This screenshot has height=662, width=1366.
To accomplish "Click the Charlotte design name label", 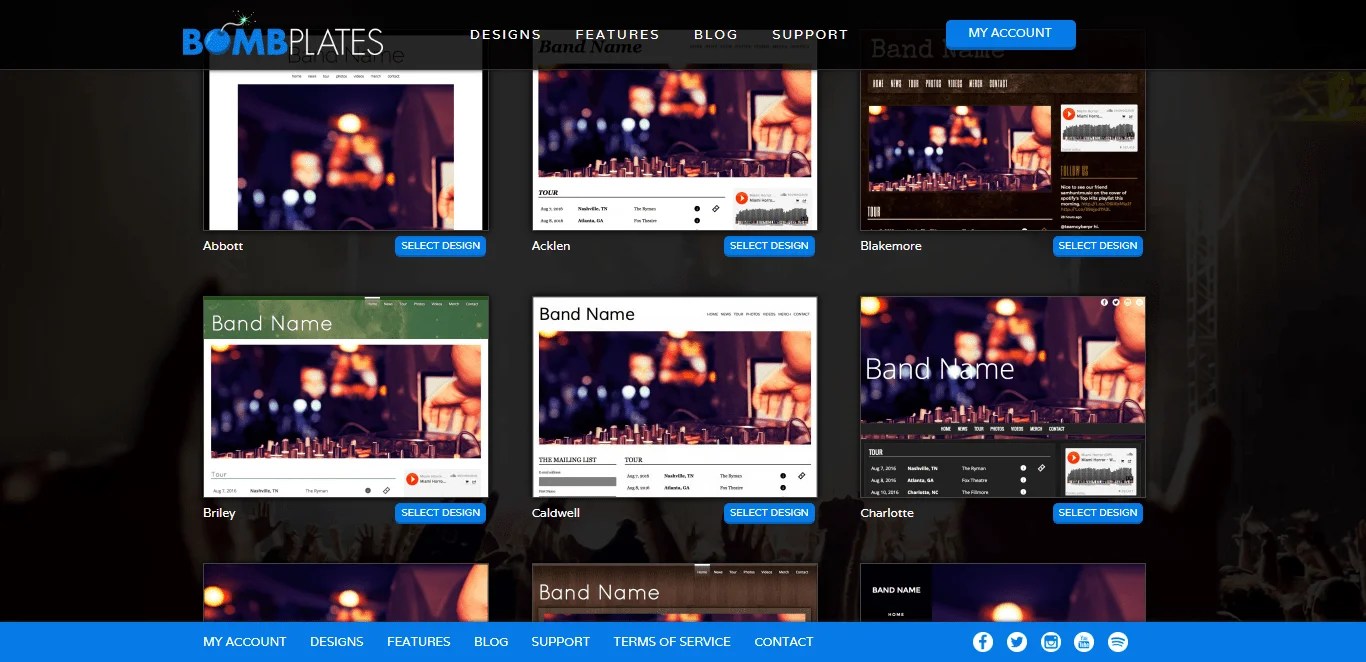I will (887, 513).
